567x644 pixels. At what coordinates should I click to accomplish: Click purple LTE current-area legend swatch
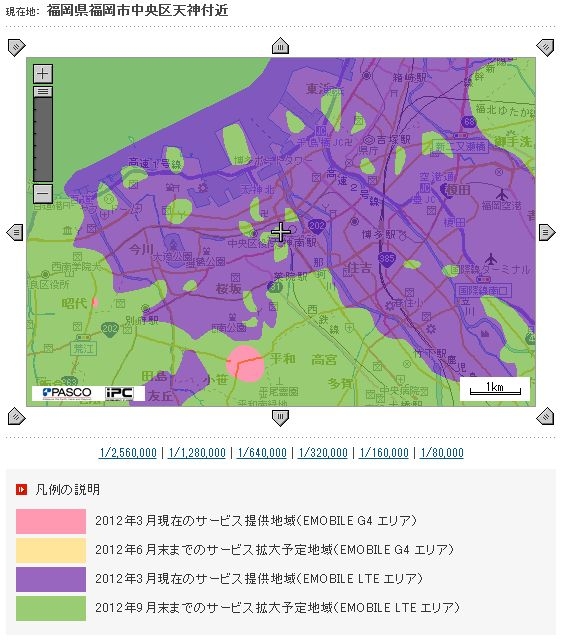coord(51,579)
